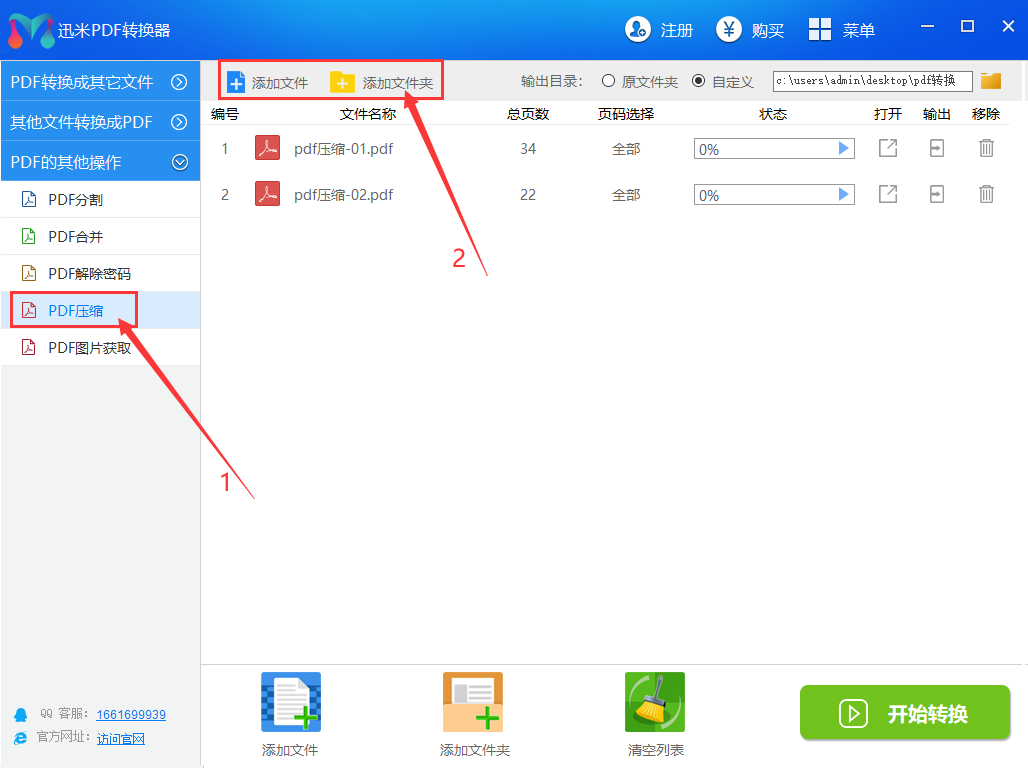Browse output folder with yellow folder icon
1028x768 pixels.
click(x=991, y=81)
